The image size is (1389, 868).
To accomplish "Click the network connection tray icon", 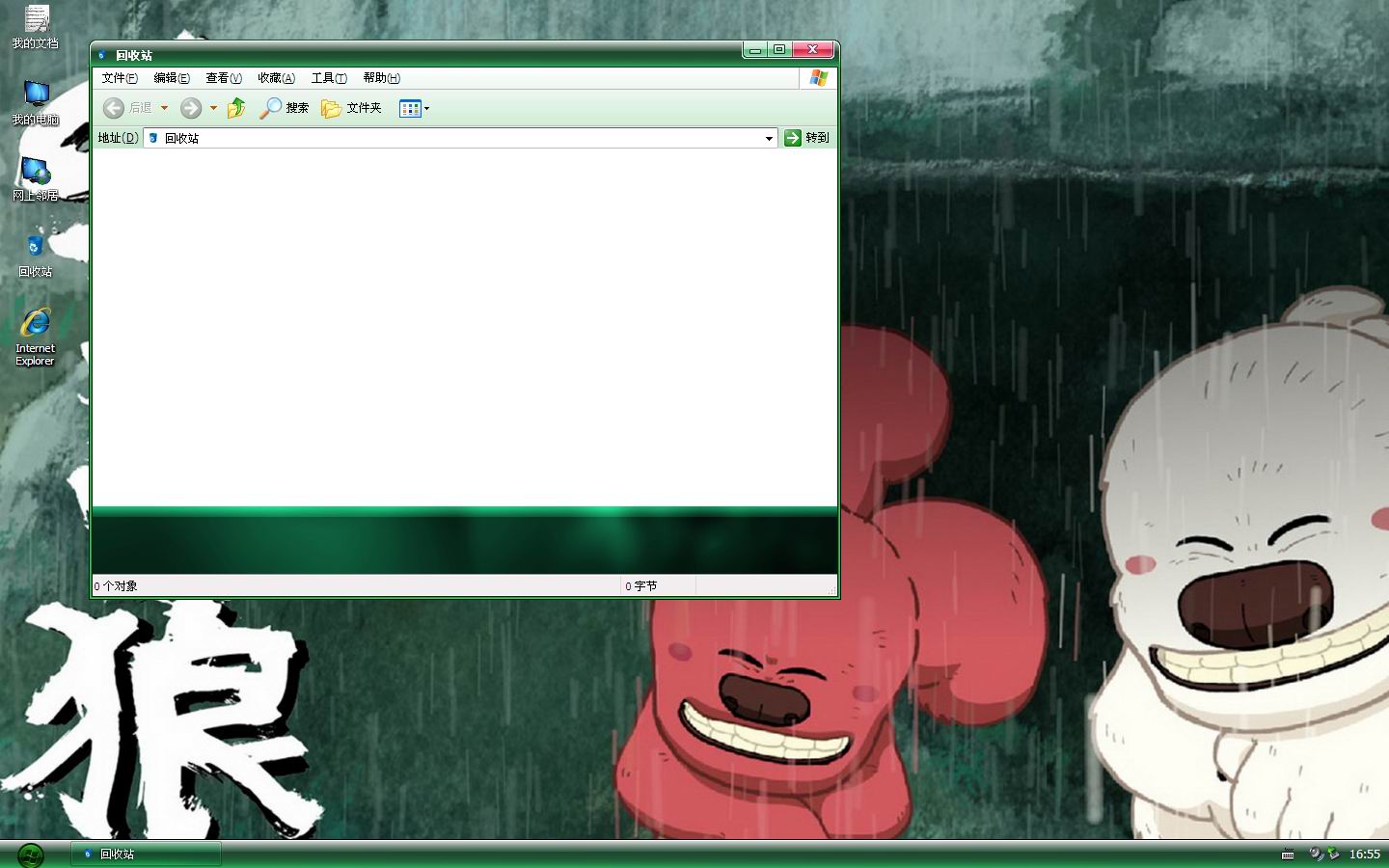I will 1334,854.
